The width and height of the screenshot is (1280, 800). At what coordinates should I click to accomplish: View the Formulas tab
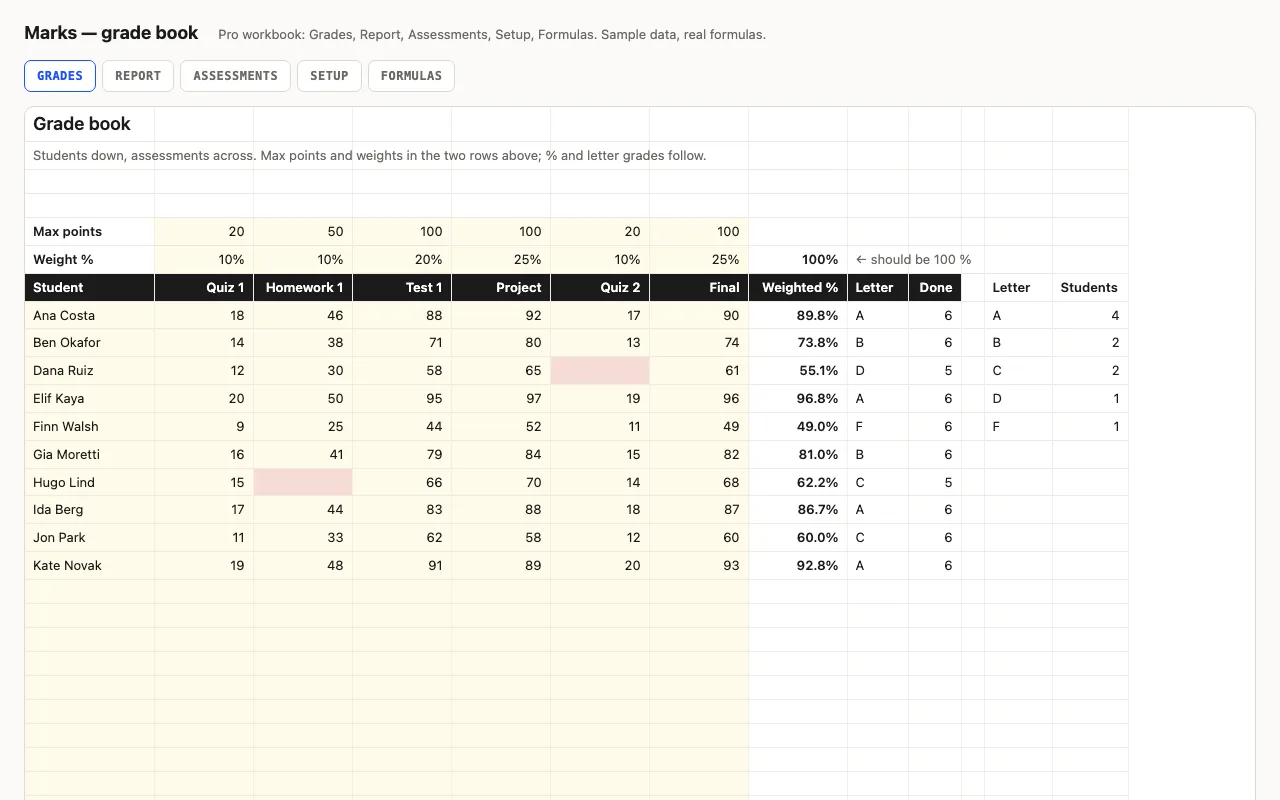pos(411,76)
